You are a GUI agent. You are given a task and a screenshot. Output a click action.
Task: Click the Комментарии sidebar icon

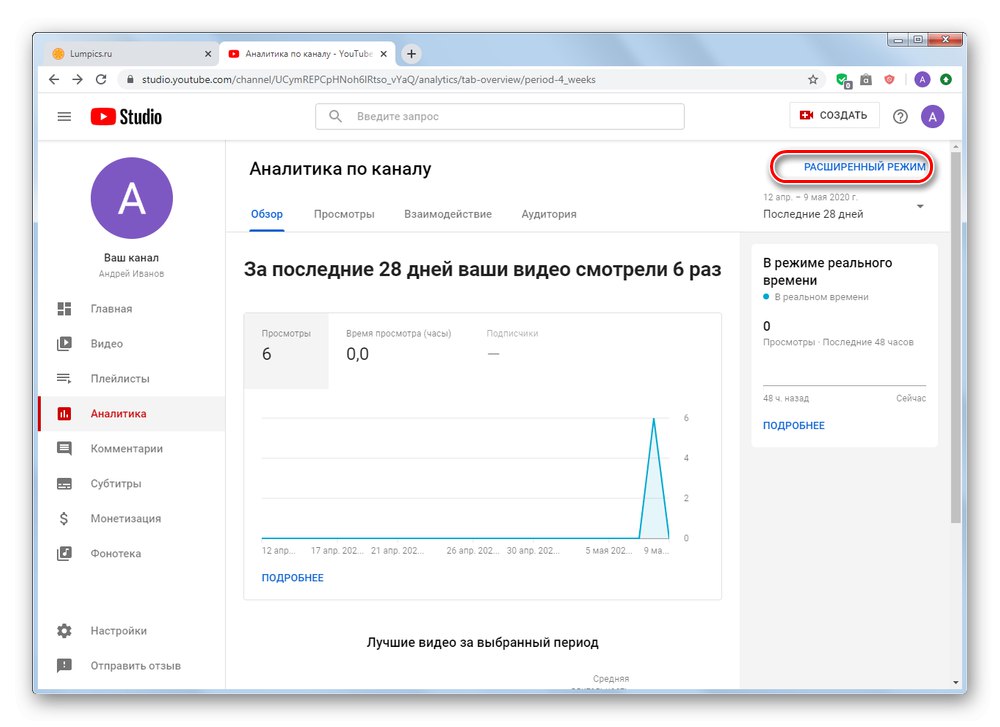point(64,448)
